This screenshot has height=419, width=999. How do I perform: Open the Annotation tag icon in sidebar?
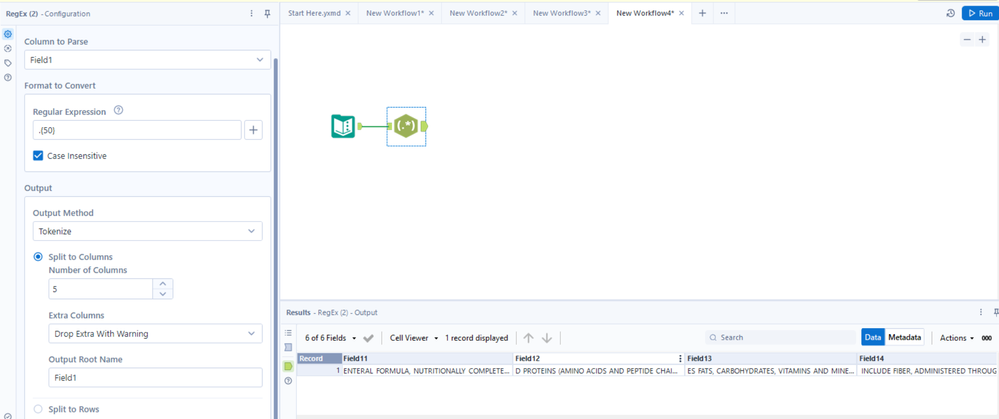point(8,63)
